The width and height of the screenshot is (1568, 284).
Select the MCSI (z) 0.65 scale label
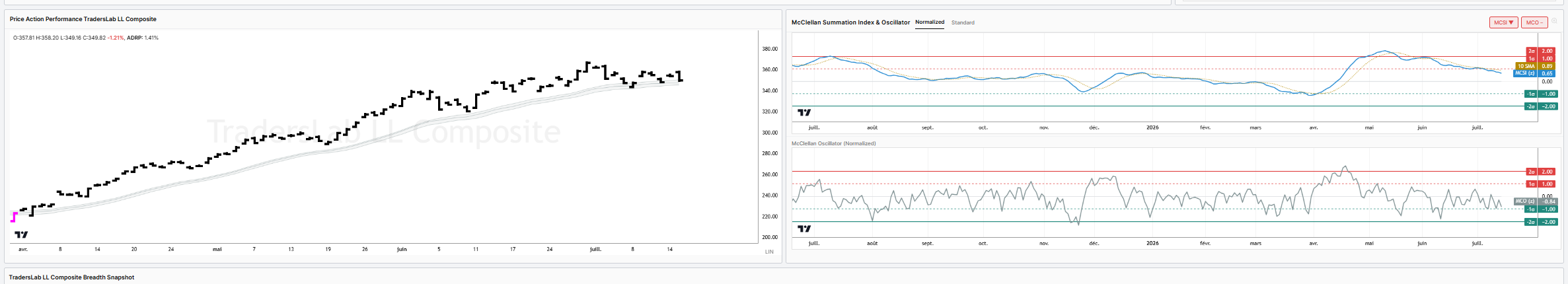pyautogui.click(x=1534, y=73)
